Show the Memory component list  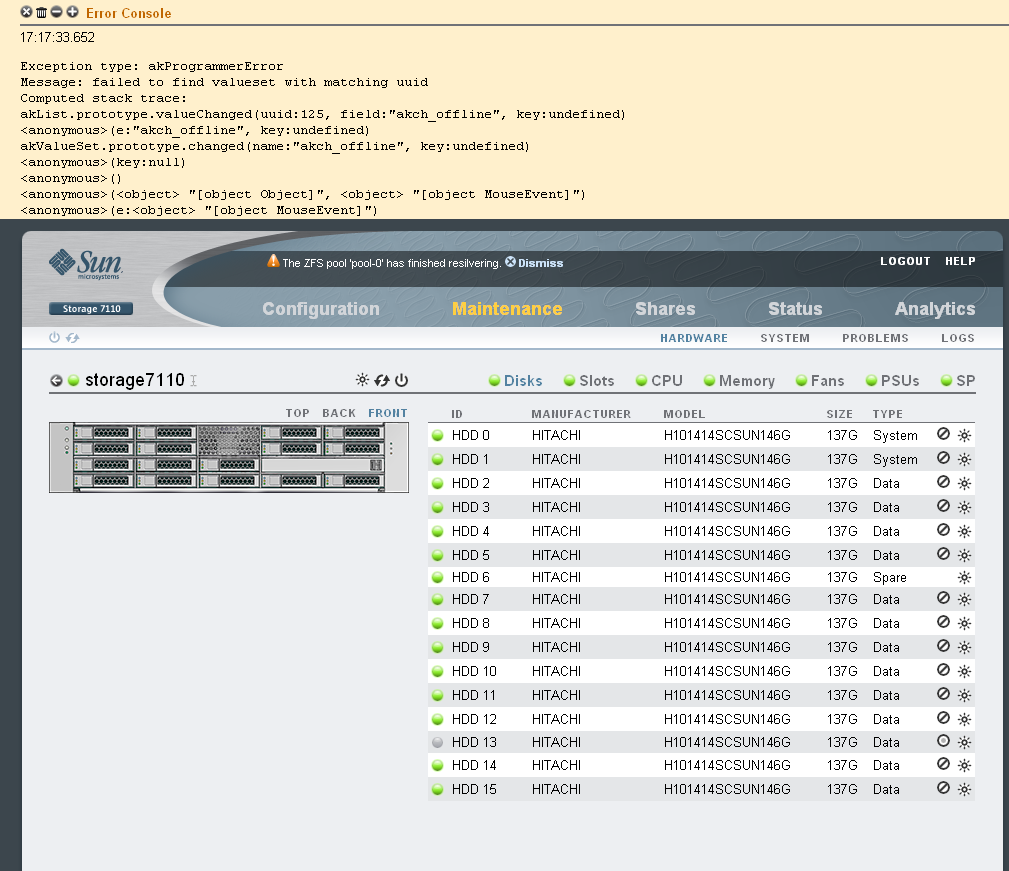739,381
